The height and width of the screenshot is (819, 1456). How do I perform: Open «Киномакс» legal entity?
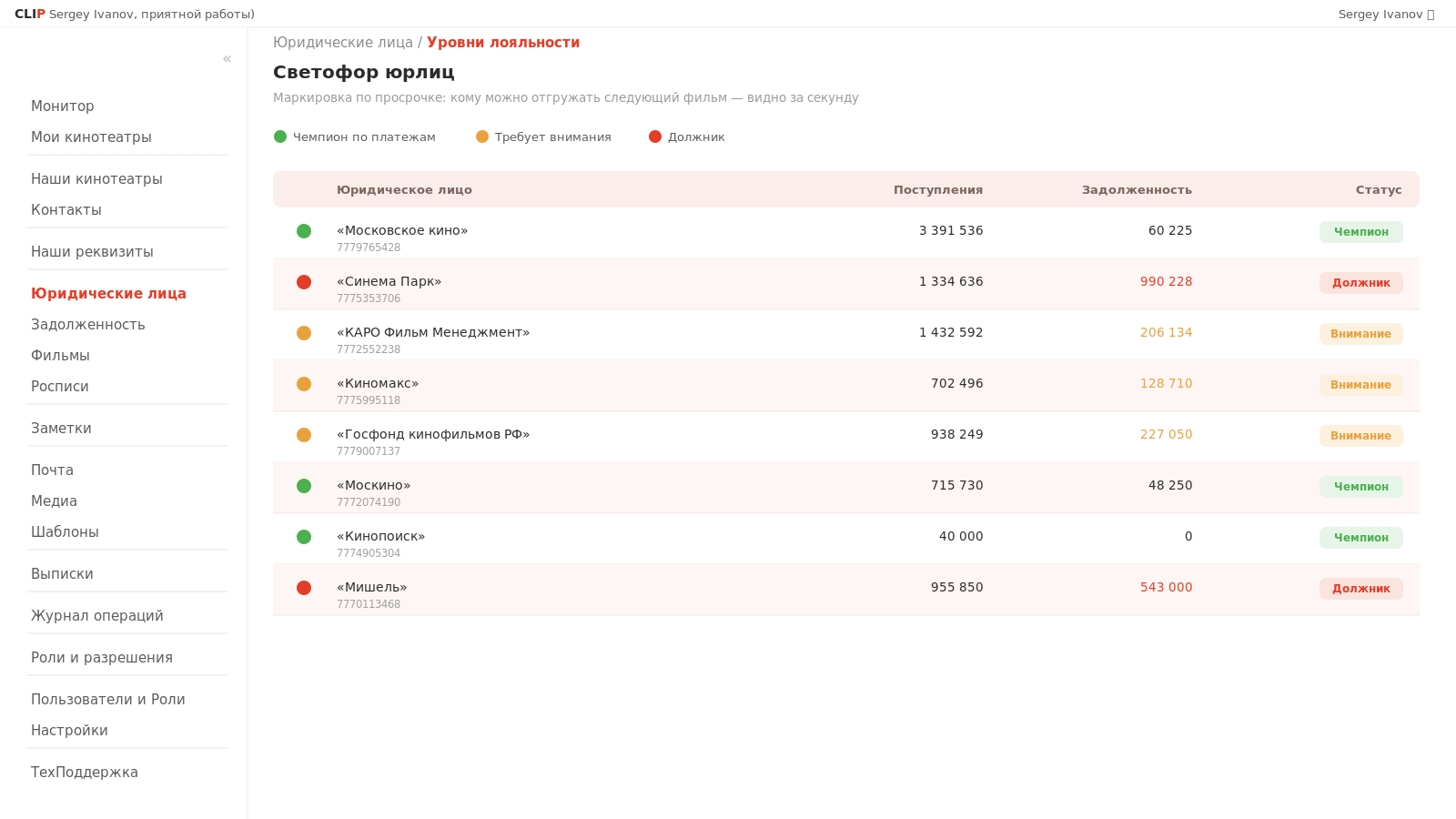[x=378, y=384]
